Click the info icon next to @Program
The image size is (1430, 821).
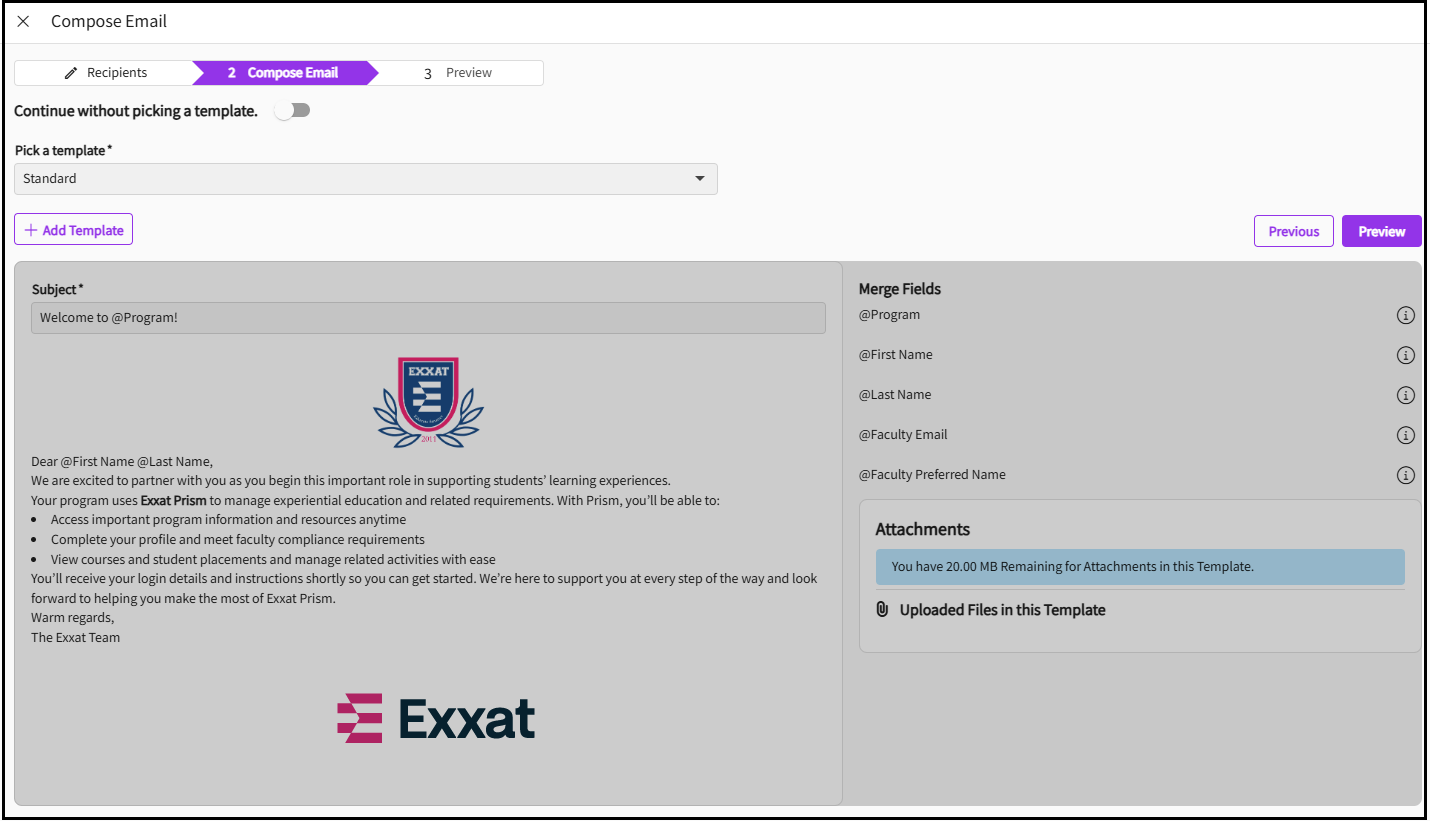point(1405,315)
